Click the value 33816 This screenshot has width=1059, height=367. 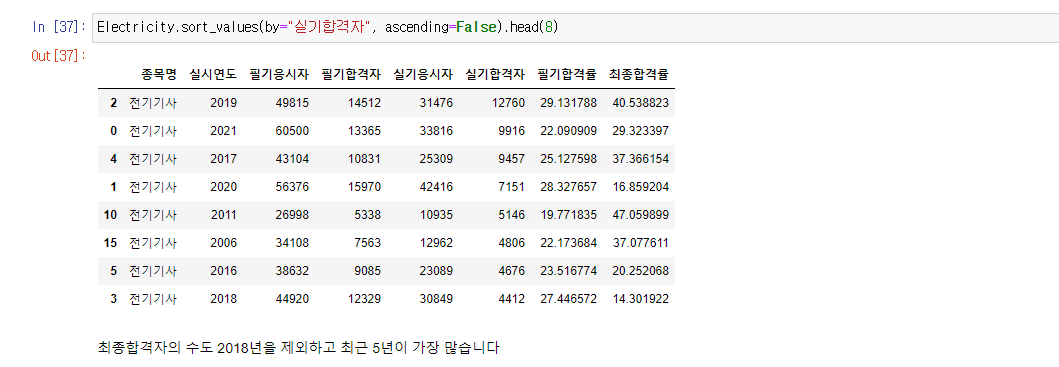tap(436, 130)
